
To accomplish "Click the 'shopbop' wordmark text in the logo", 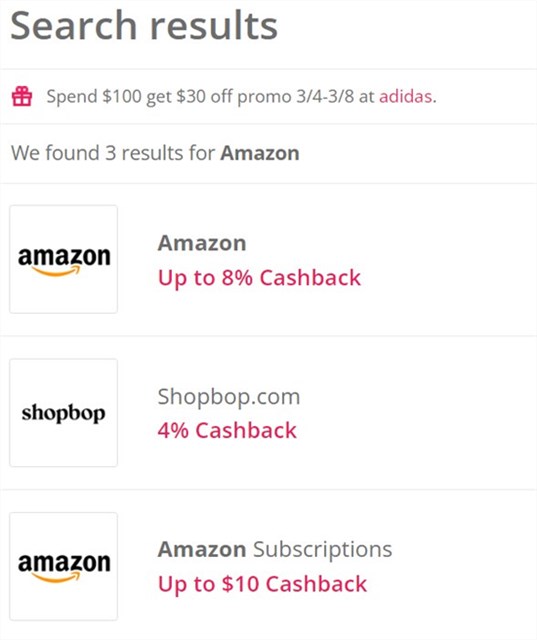I will [64, 413].
